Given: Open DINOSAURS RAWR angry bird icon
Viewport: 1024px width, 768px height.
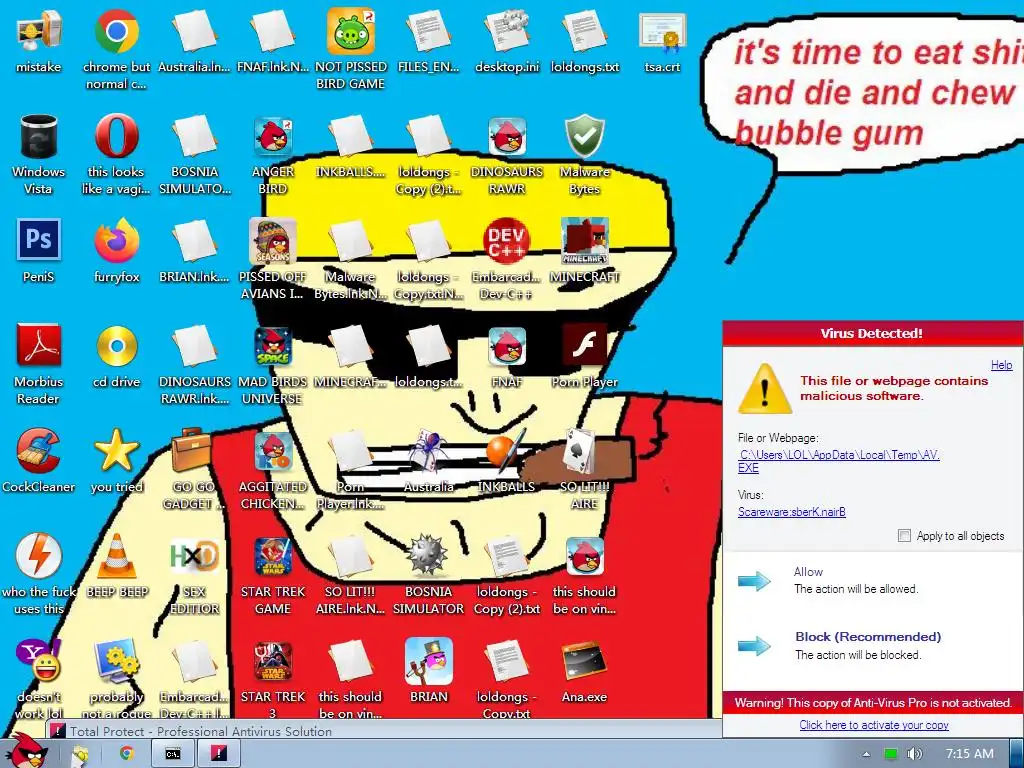Looking at the screenshot, I should point(507,136).
